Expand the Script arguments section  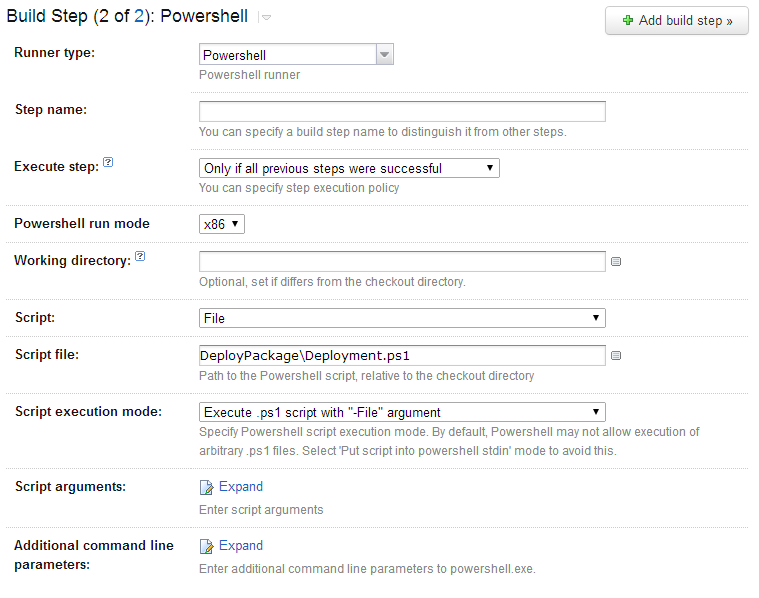tap(241, 487)
